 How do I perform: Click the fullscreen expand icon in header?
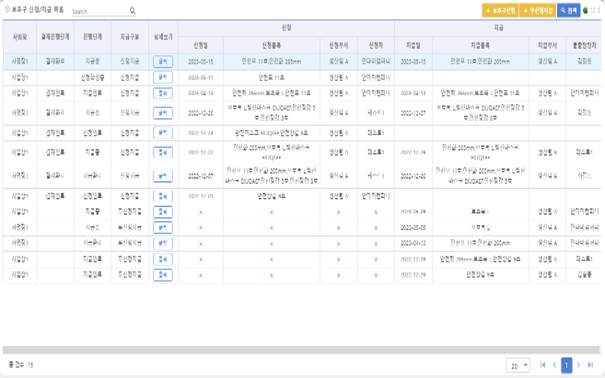[x=593, y=10]
